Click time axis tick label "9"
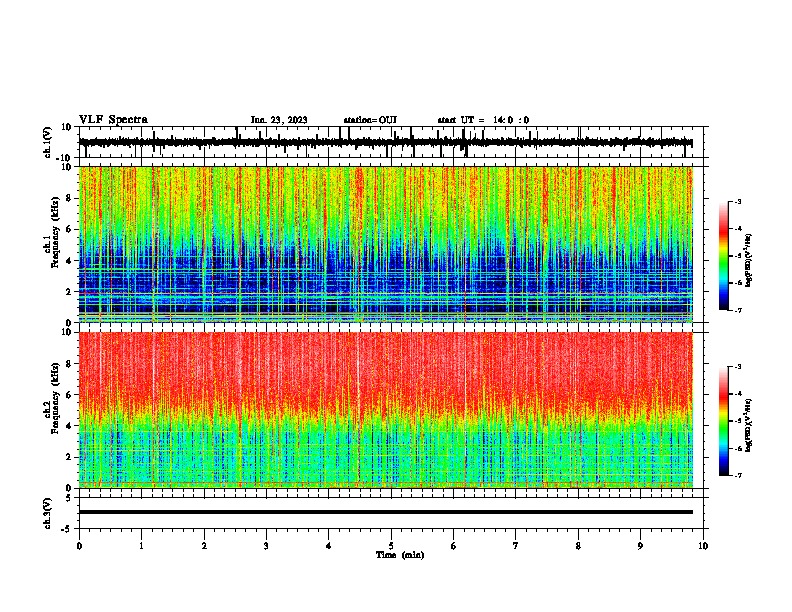Viewport: 792px width, 612px height. [640, 546]
